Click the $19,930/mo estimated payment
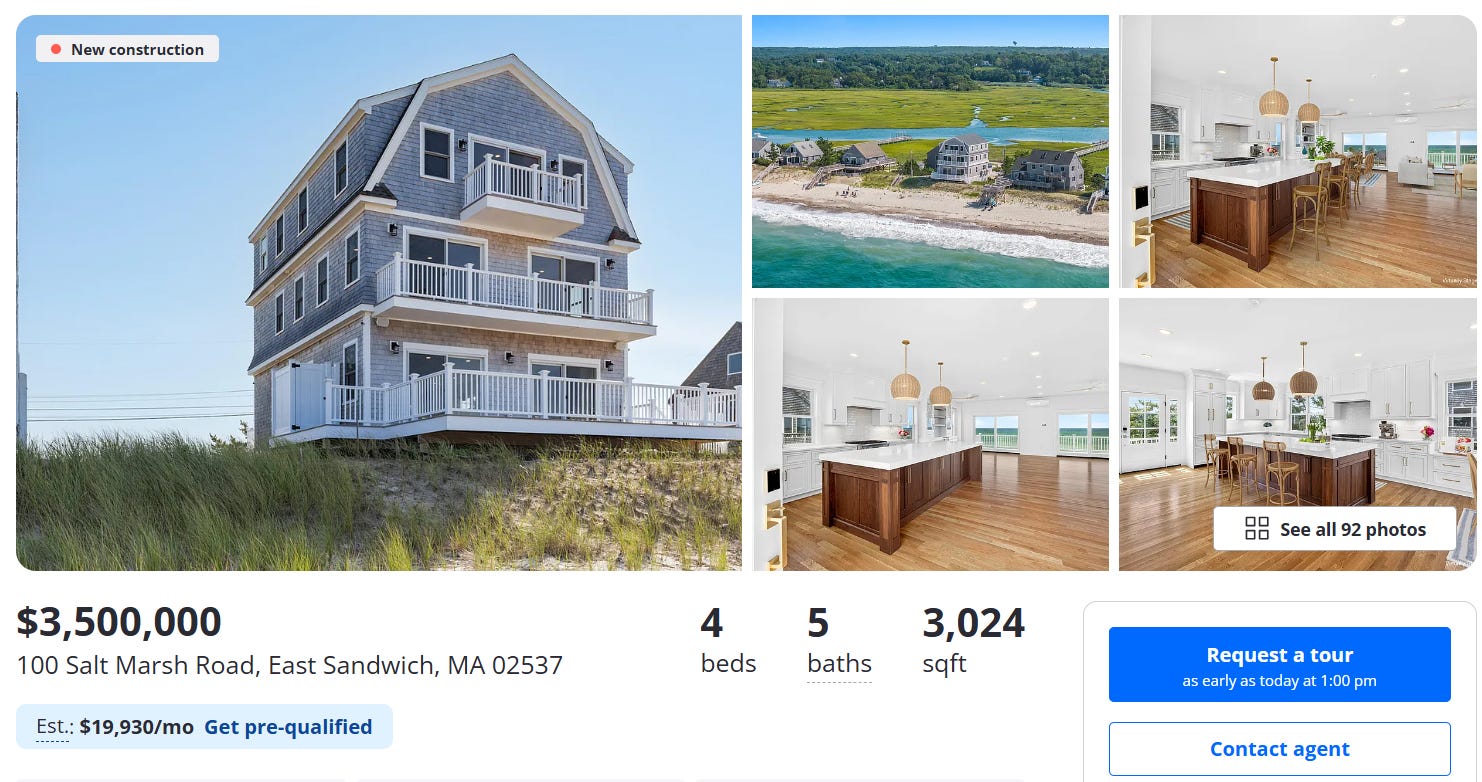 [137, 727]
